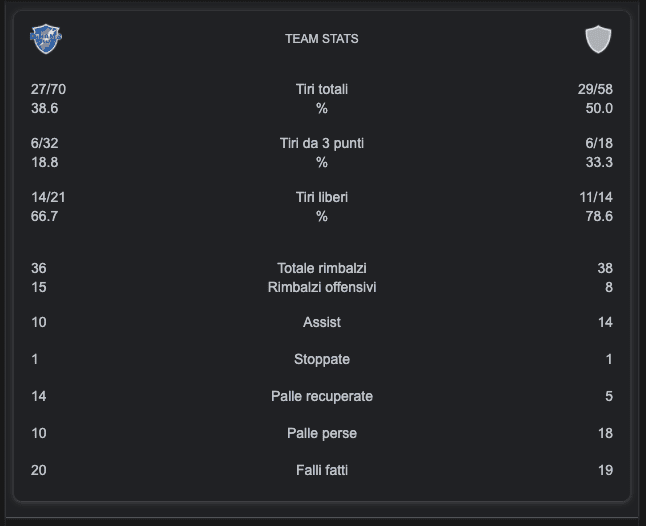Click the away 18 turnovers value
Image resolution: width=646 pixels, height=526 pixels.
click(605, 433)
